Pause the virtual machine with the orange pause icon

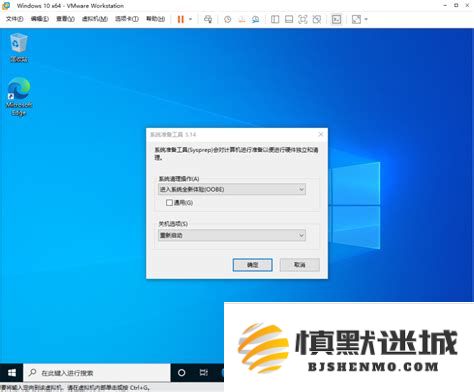point(181,19)
